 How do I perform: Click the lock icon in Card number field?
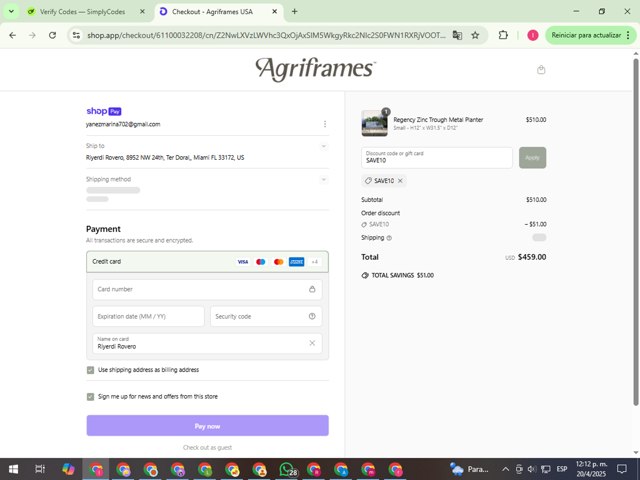[x=312, y=289]
